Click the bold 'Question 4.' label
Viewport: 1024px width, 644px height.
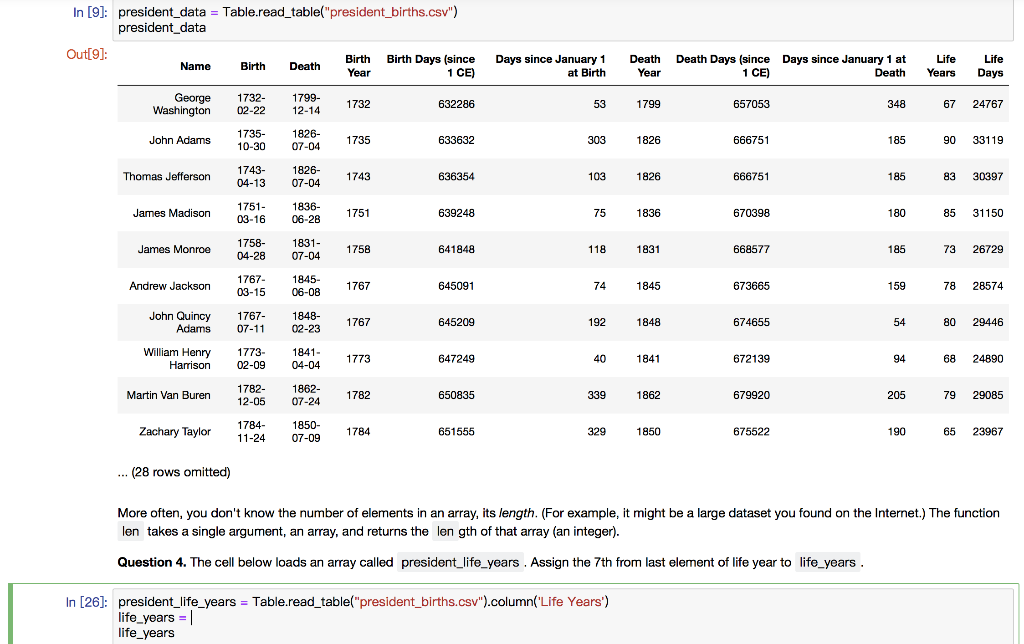pyautogui.click(x=152, y=562)
